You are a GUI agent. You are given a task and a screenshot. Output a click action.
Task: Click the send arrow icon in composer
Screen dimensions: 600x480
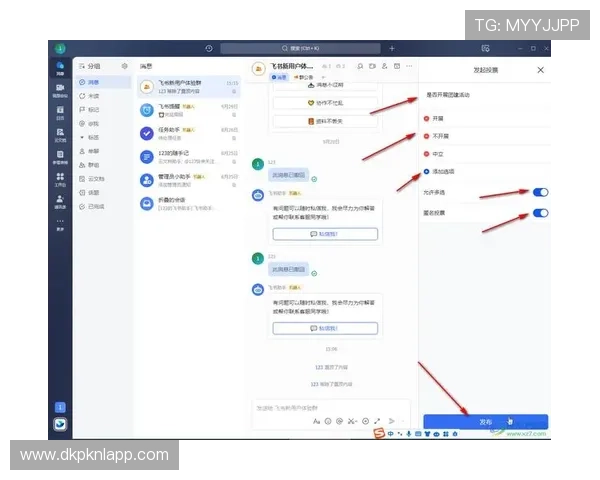tap(391, 421)
